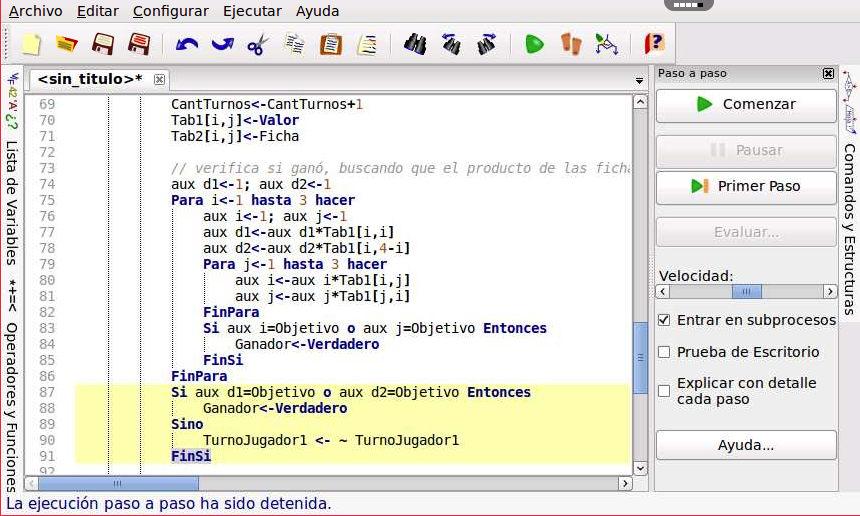Enable Prueba de Escritorio checkbox
860x516 pixels.
pyautogui.click(x=665, y=352)
